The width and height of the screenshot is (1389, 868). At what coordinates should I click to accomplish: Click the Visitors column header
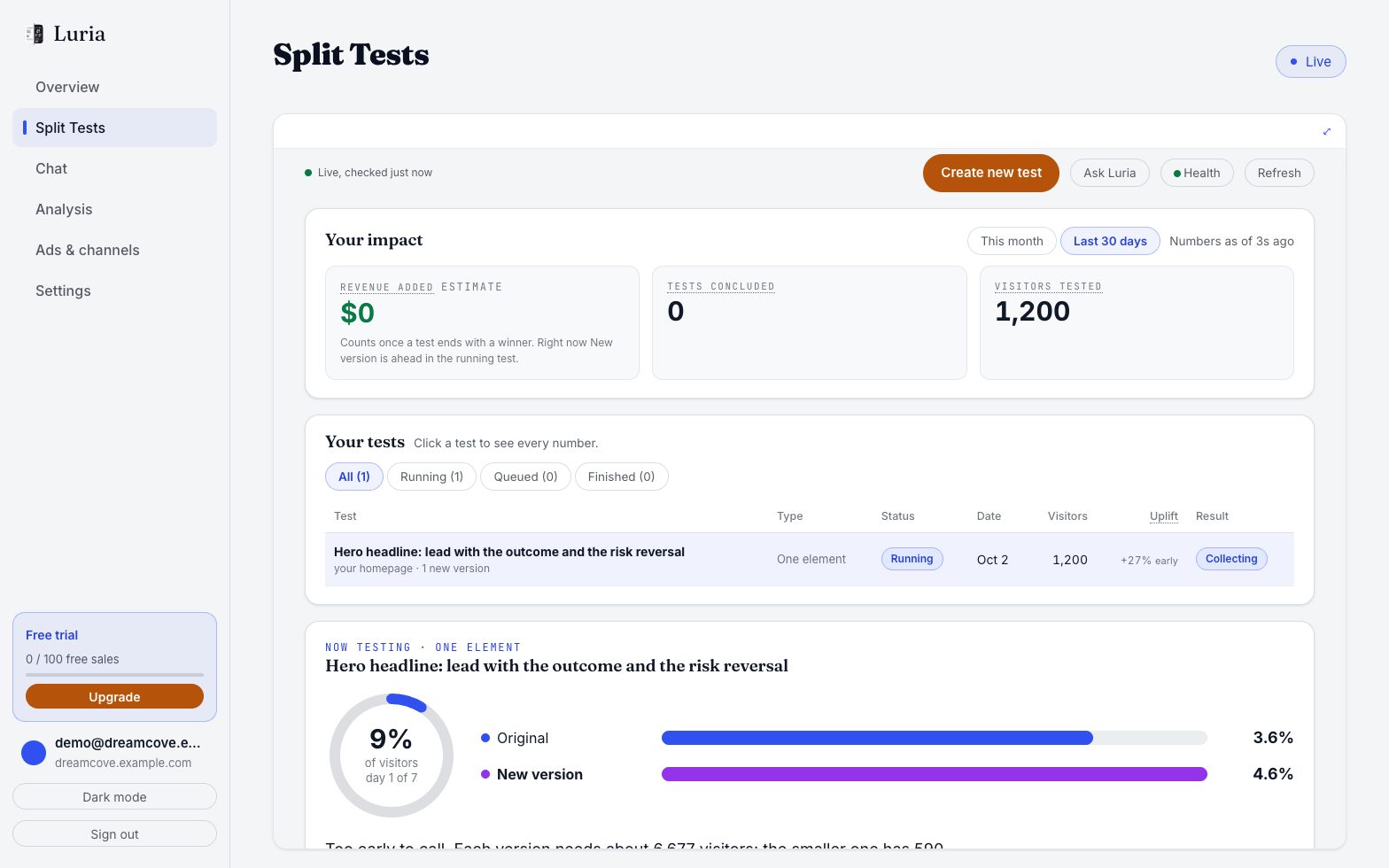pyautogui.click(x=1067, y=516)
